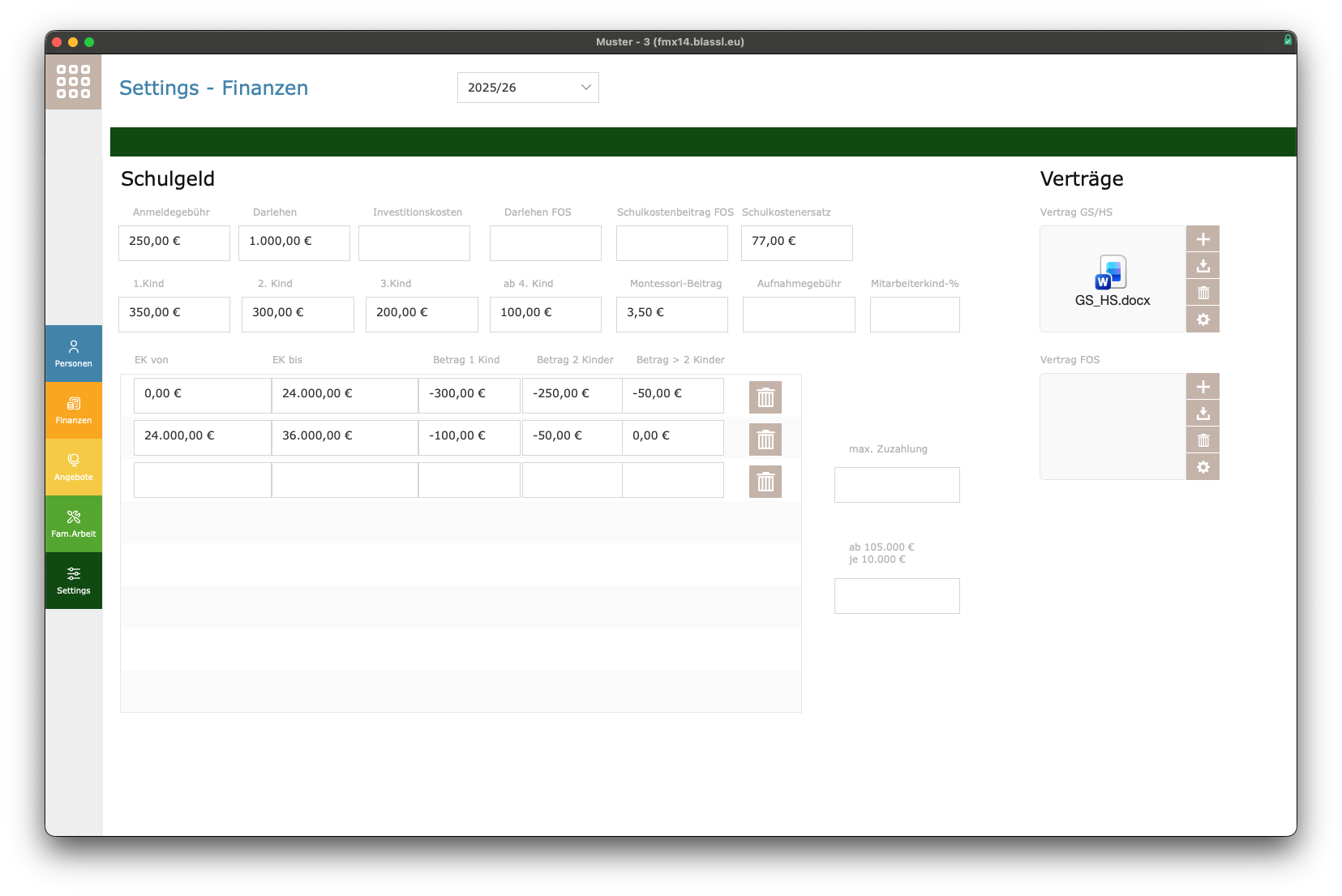Click the empty max. Zuzahlung field
This screenshot has height=896, width=1342.
point(897,485)
